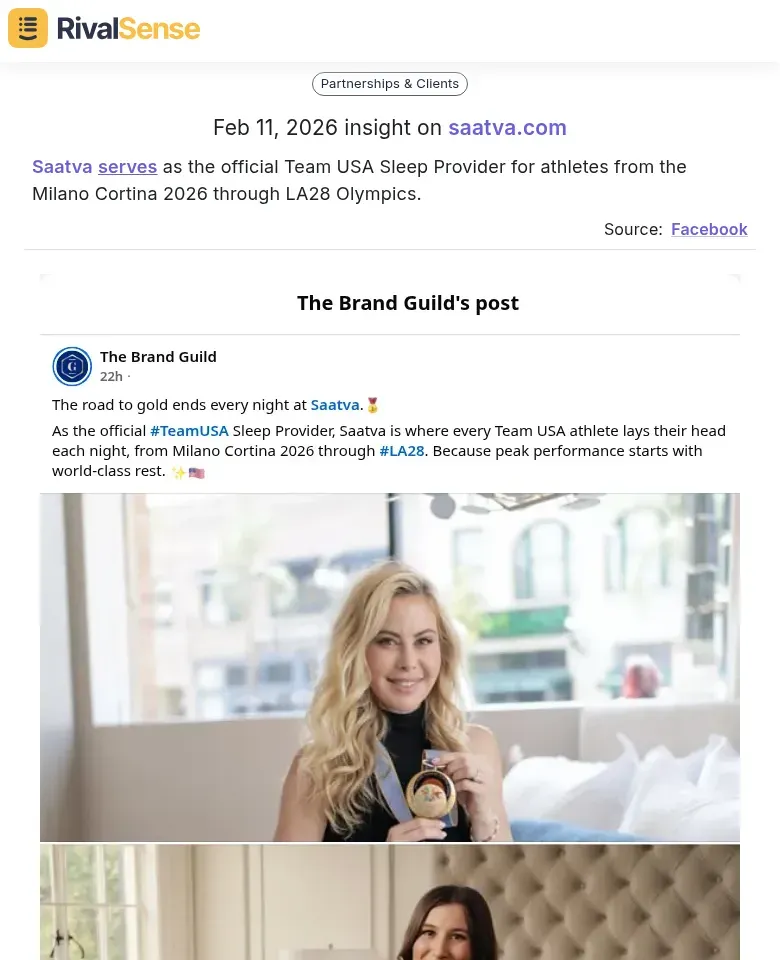Click the insight summary paragraph text
The image size is (780, 960).
click(359, 180)
